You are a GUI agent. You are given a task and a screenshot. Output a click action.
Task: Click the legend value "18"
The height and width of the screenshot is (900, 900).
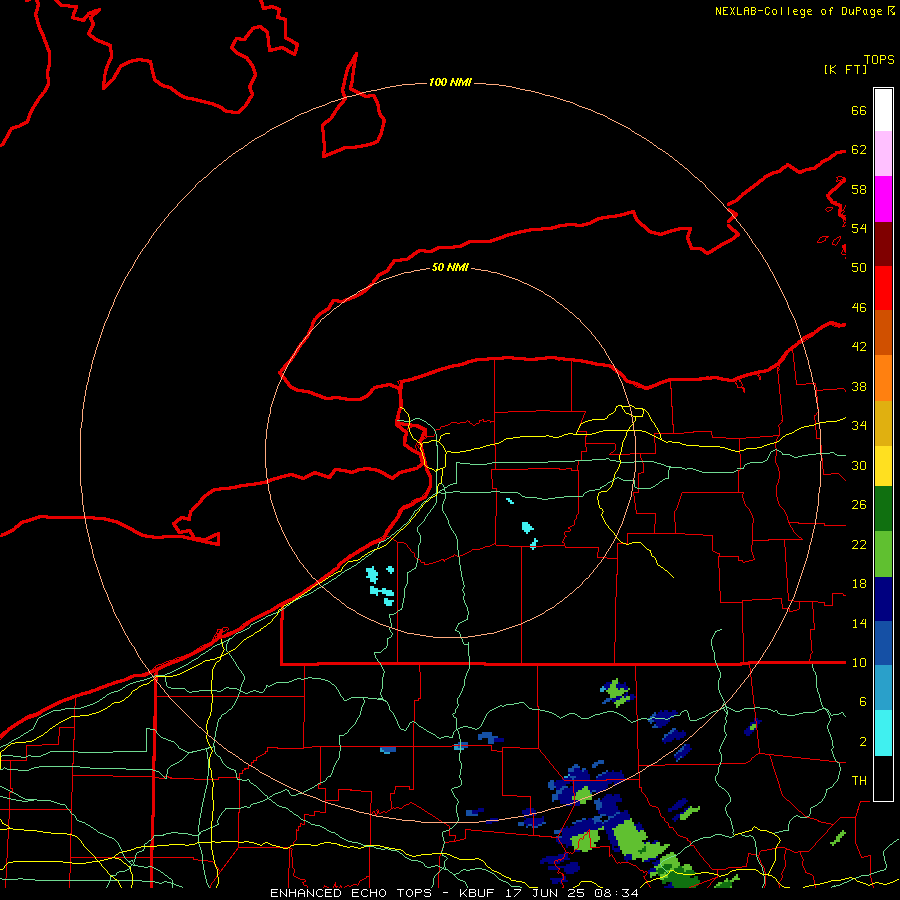859,584
